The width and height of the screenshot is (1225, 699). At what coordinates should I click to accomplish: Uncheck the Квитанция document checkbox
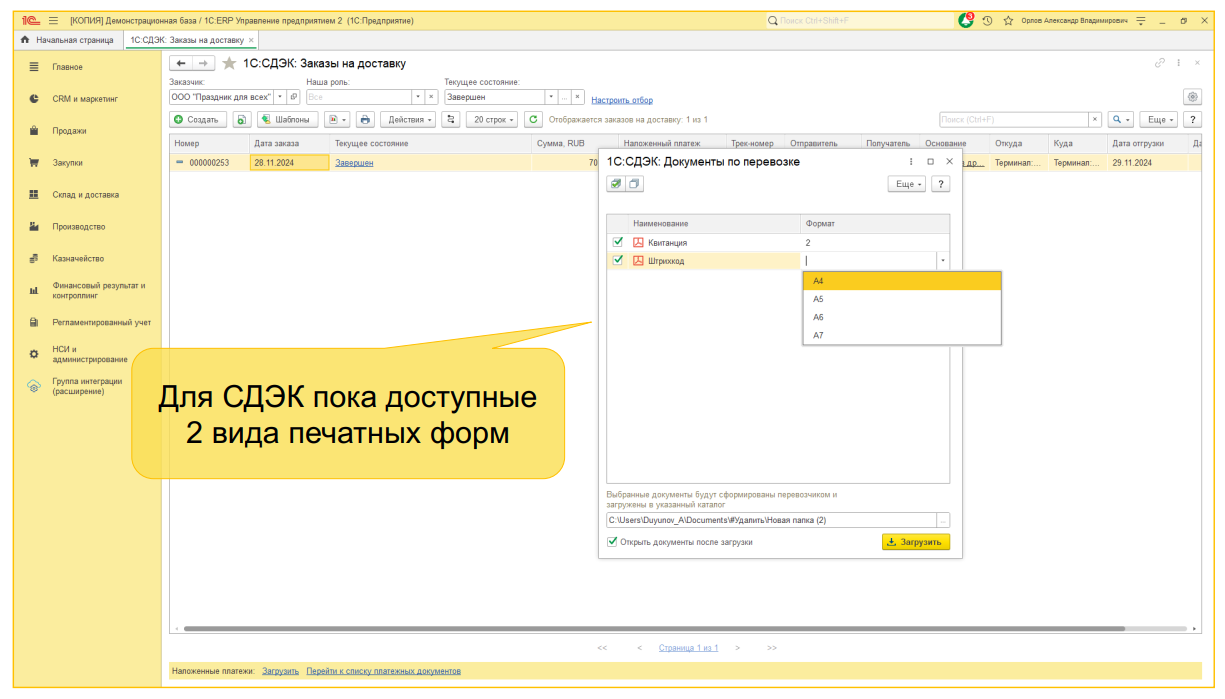tap(618, 242)
